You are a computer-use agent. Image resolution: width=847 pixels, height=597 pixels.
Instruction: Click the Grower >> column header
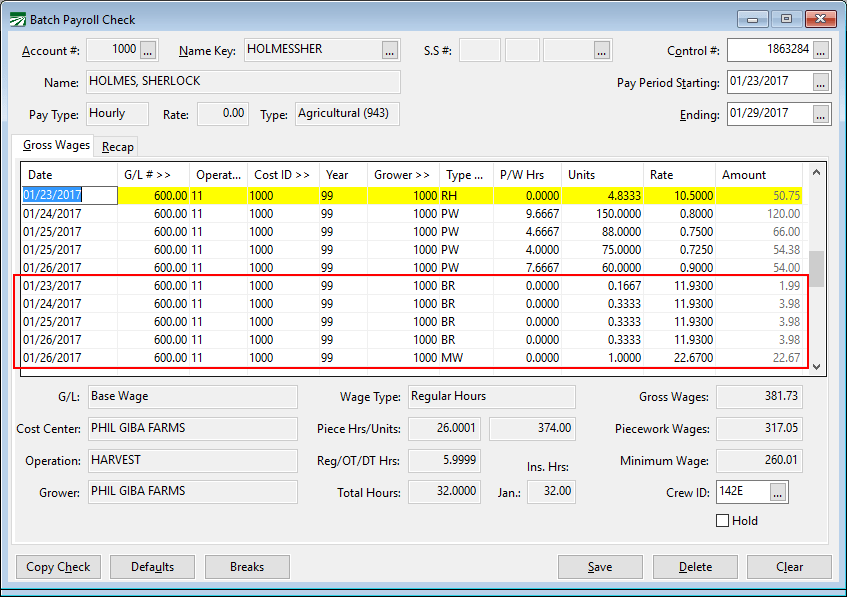tap(404, 175)
